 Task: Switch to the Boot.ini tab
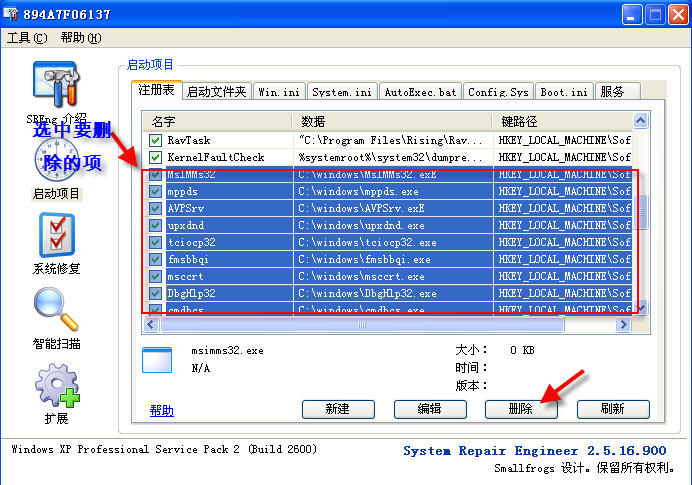tap(564, 92)
